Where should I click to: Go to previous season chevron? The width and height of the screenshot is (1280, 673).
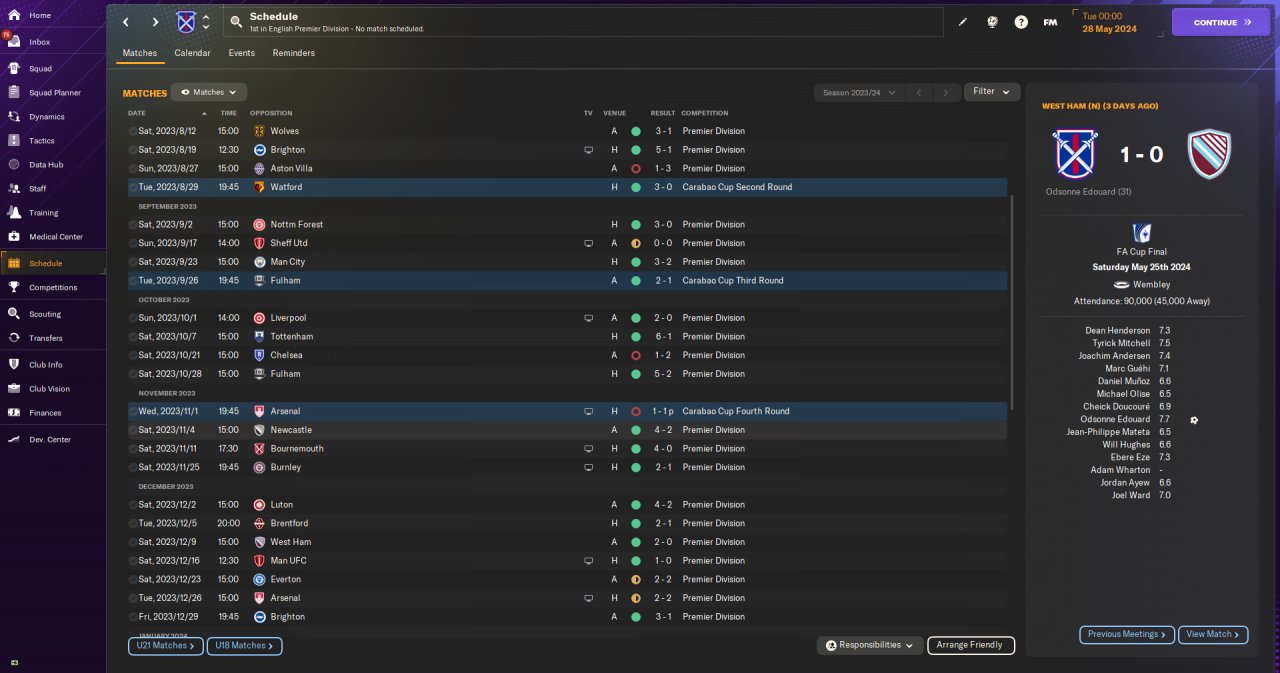918,92
